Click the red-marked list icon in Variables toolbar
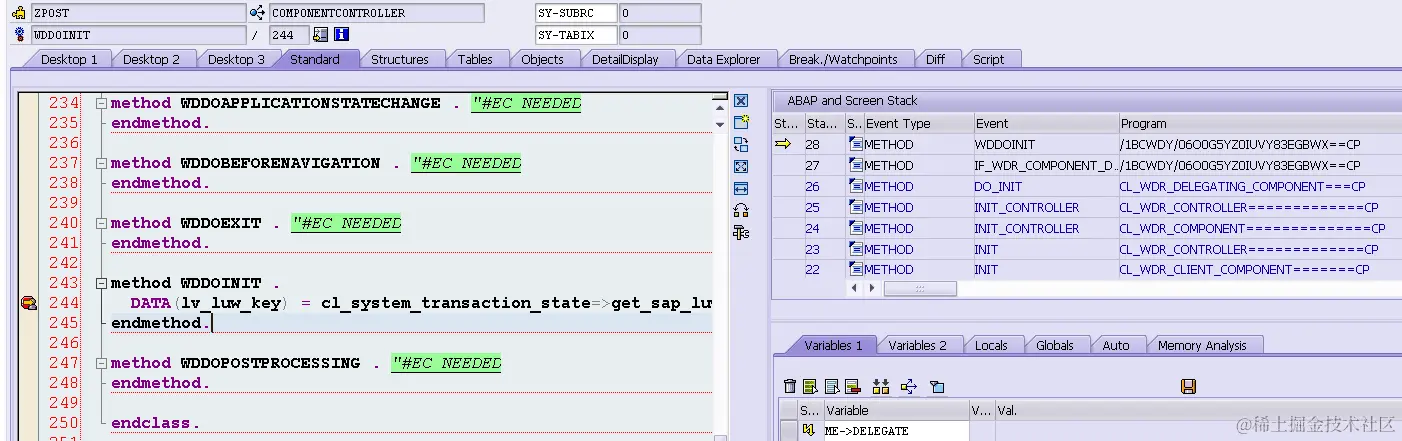Viewport: 1402px width, 441px height. point(852,386)
